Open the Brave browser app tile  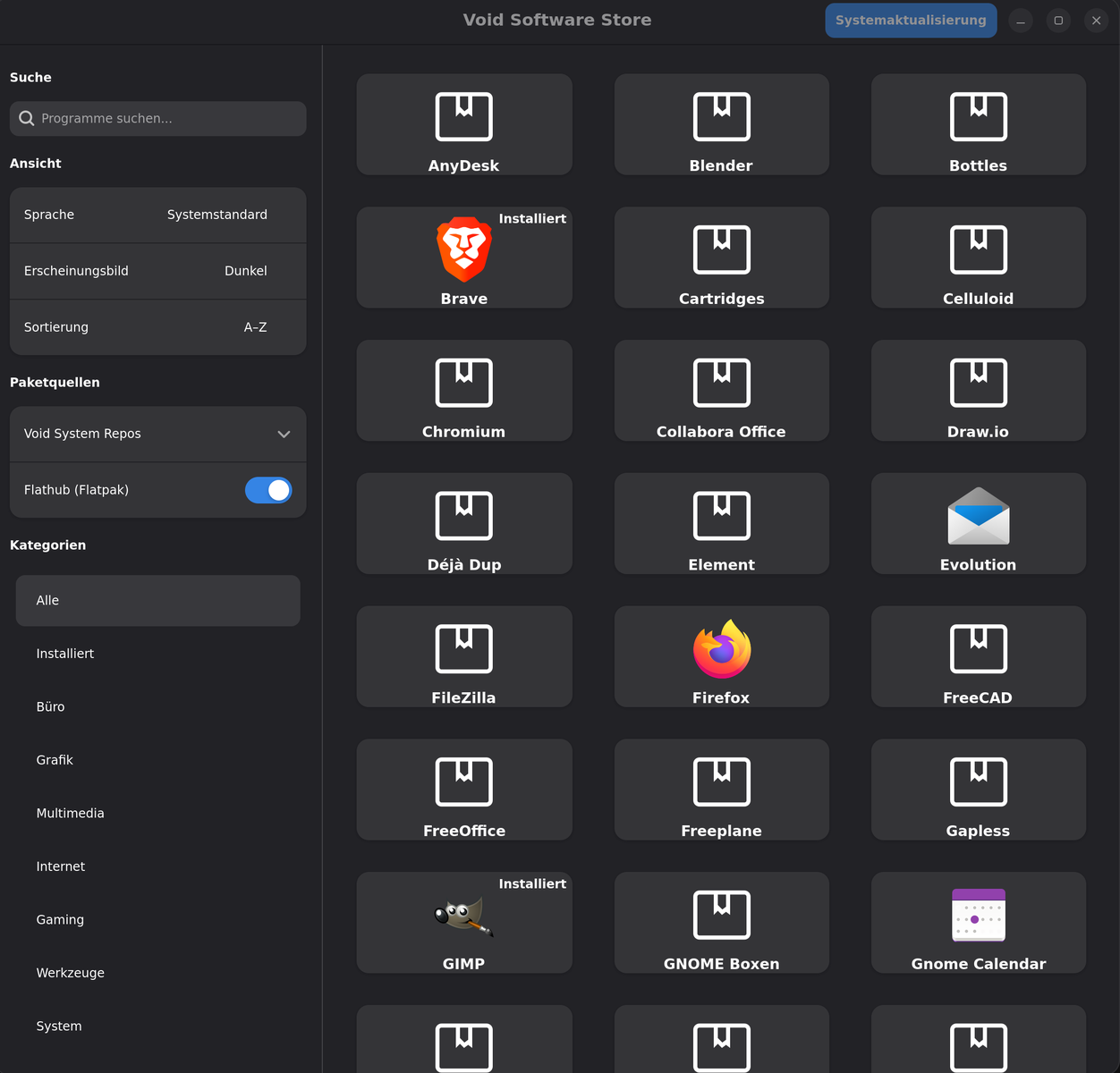coord(463,258)
